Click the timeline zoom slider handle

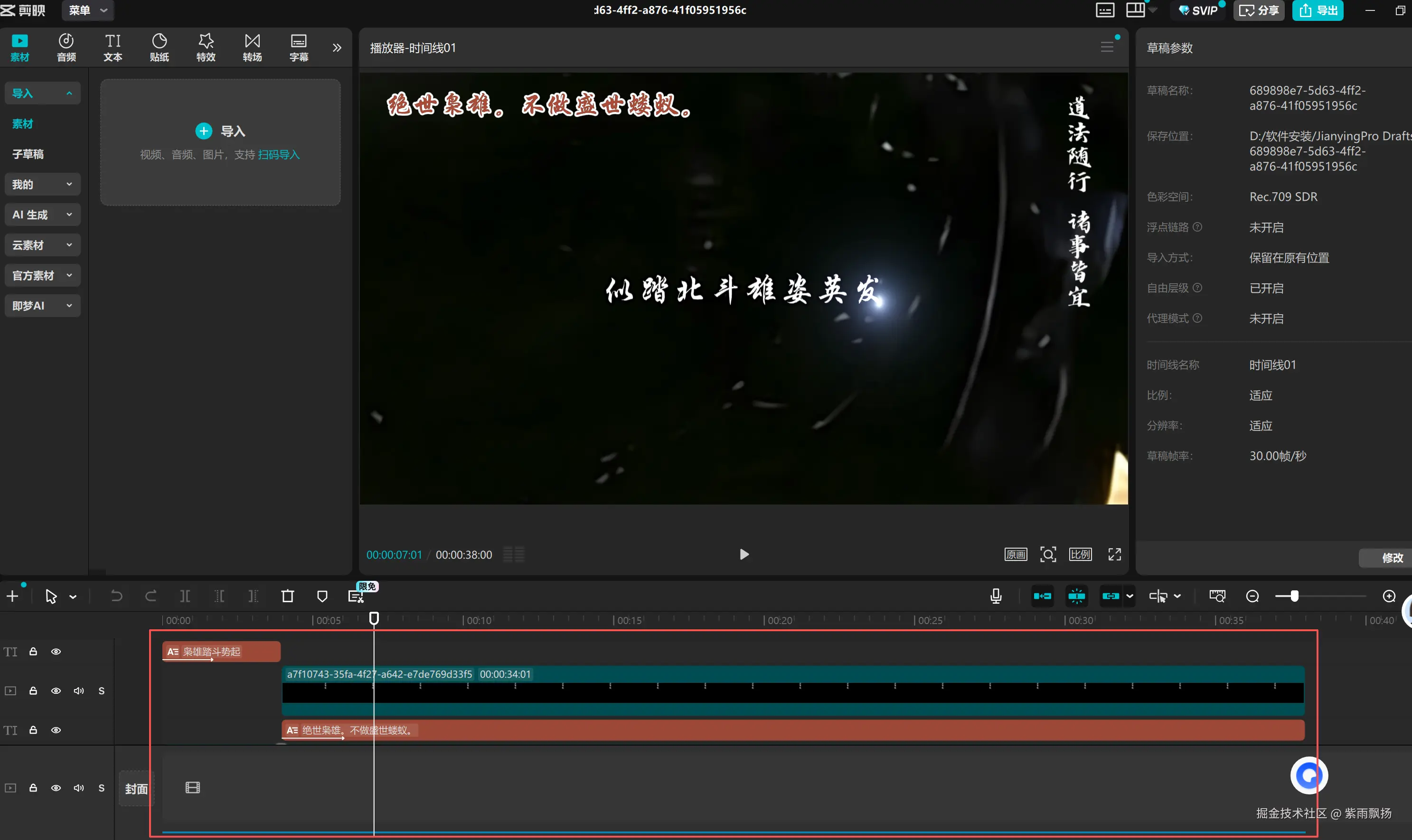(1294, 596)
